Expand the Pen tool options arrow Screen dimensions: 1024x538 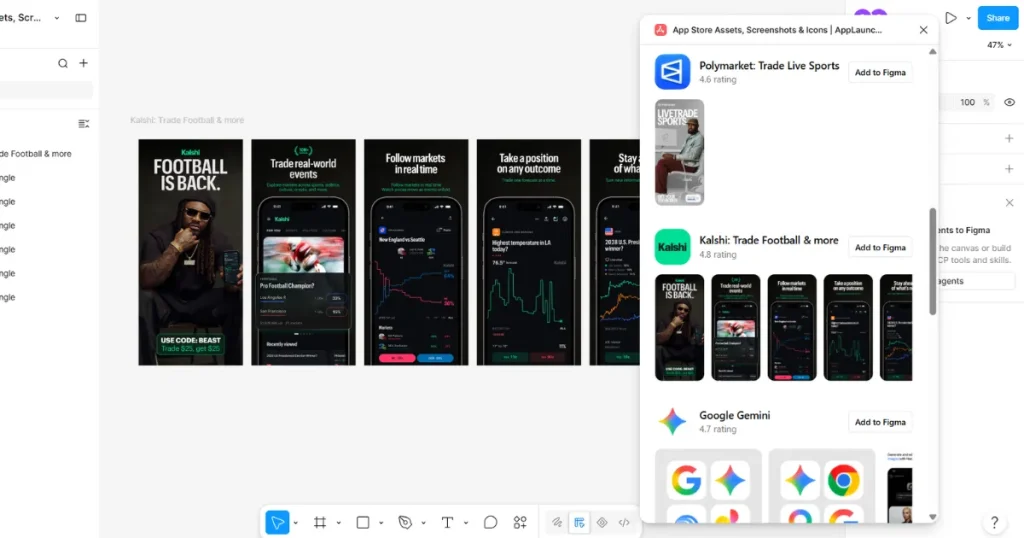point(423,523)
